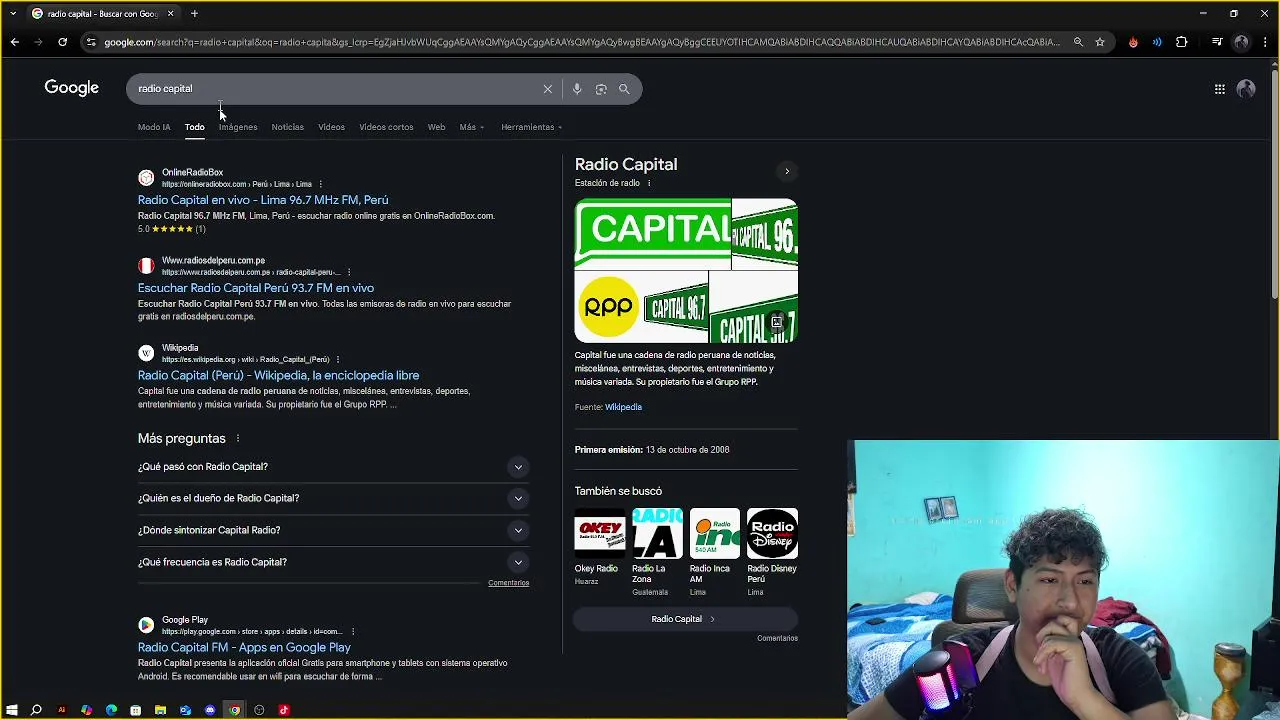The width and height of the screenshot is (1280, 720).
Task: Click the Google logo
Action: tap(71, 88)
